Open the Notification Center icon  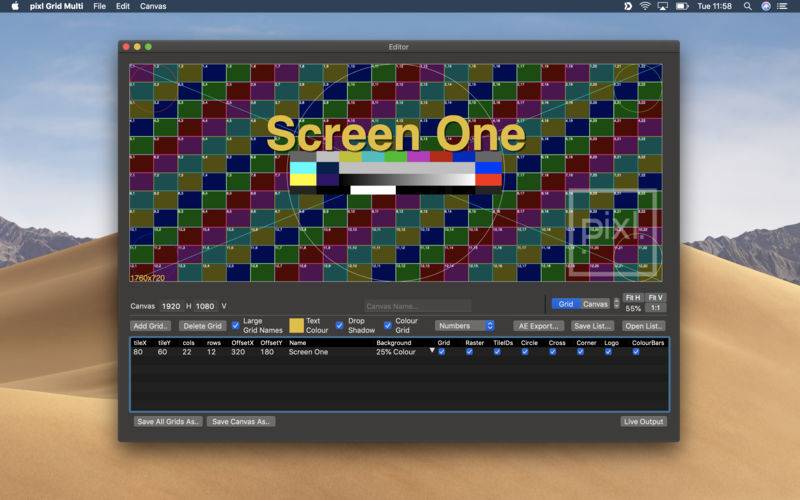click(782, 6)
